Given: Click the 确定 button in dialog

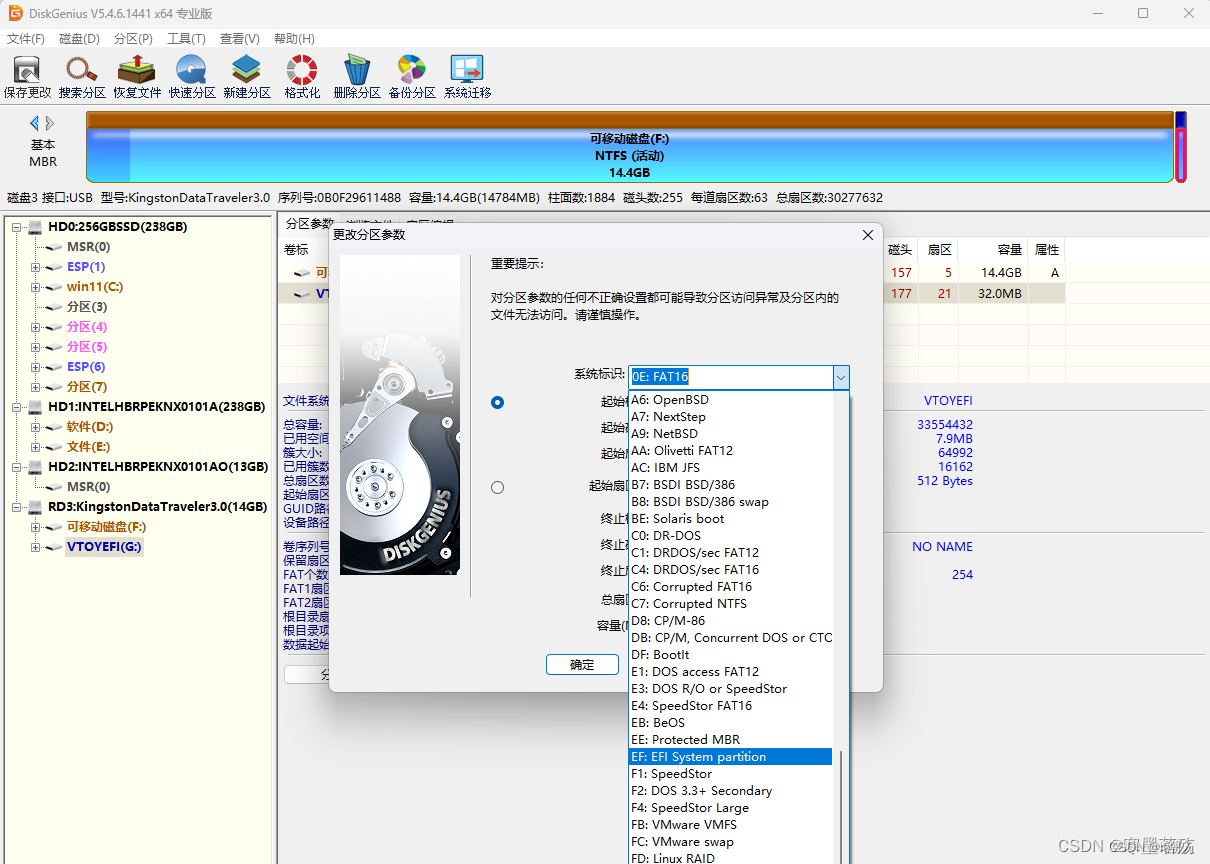Looking at the screenshot, I should (582, 665).
